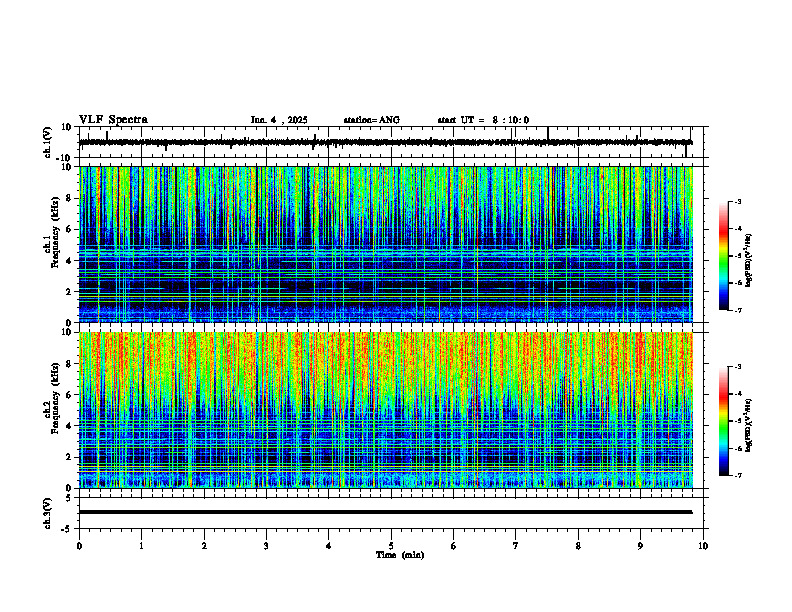Click the log(PSD) label beside ch.2 colorbar
This screenshot has width=792, height=612.
coord(748,425)
